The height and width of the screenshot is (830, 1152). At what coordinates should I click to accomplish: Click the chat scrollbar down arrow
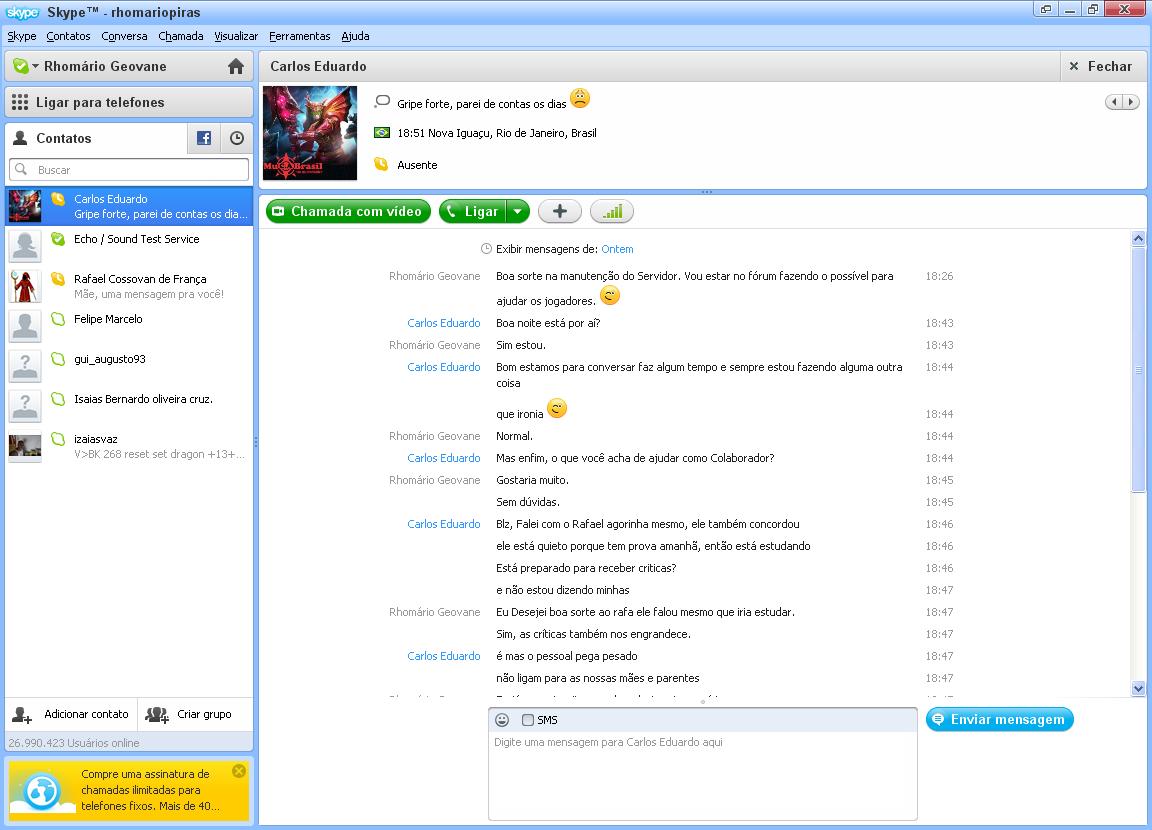pos(1138,688)
